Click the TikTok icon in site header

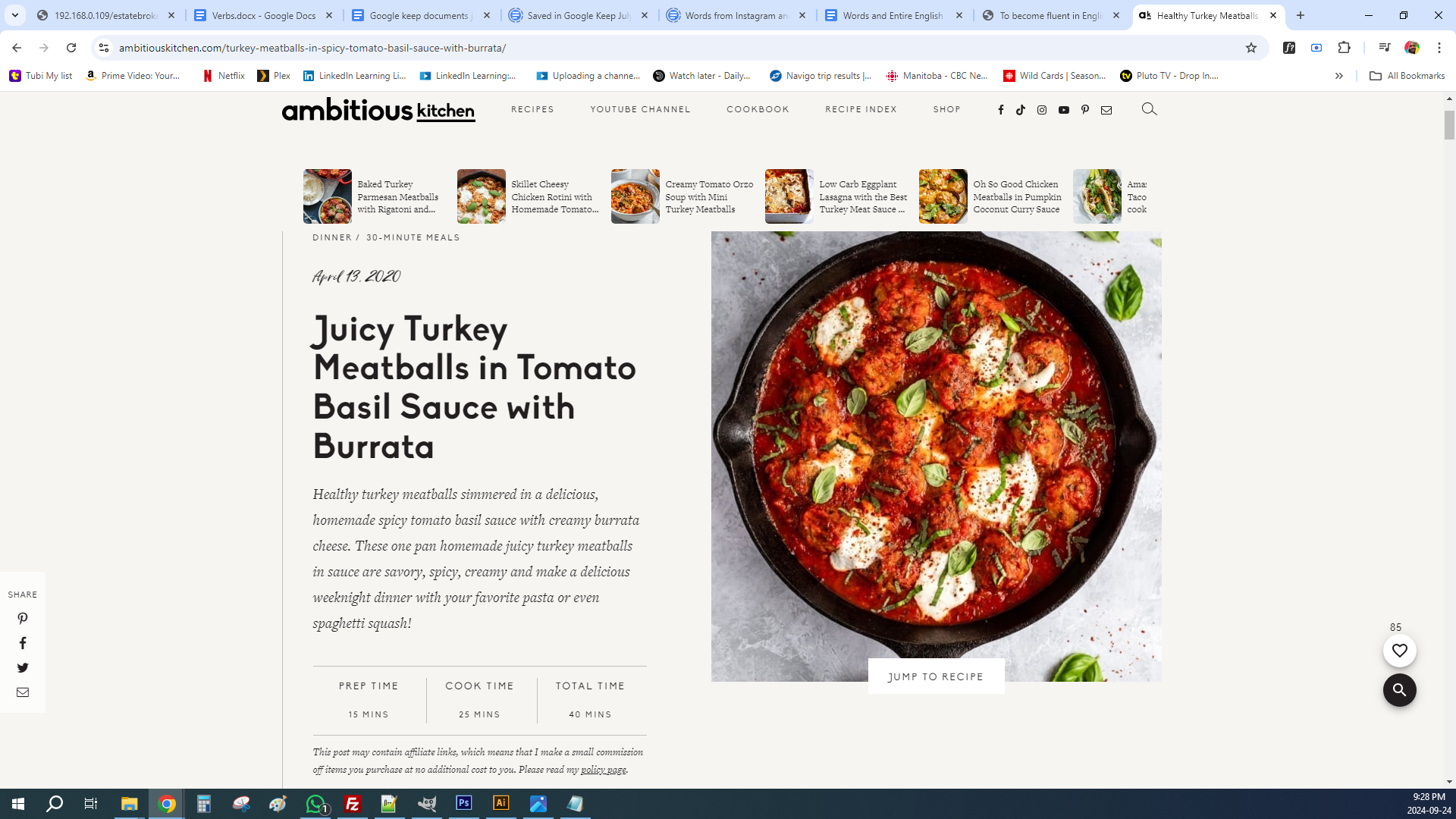tap(1021, 110)
